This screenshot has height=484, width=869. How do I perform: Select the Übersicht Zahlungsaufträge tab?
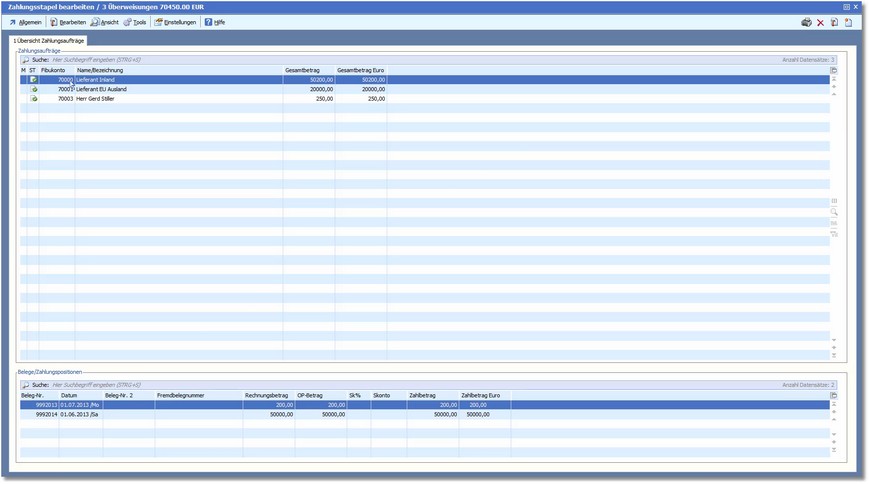(x=49, y=41)
